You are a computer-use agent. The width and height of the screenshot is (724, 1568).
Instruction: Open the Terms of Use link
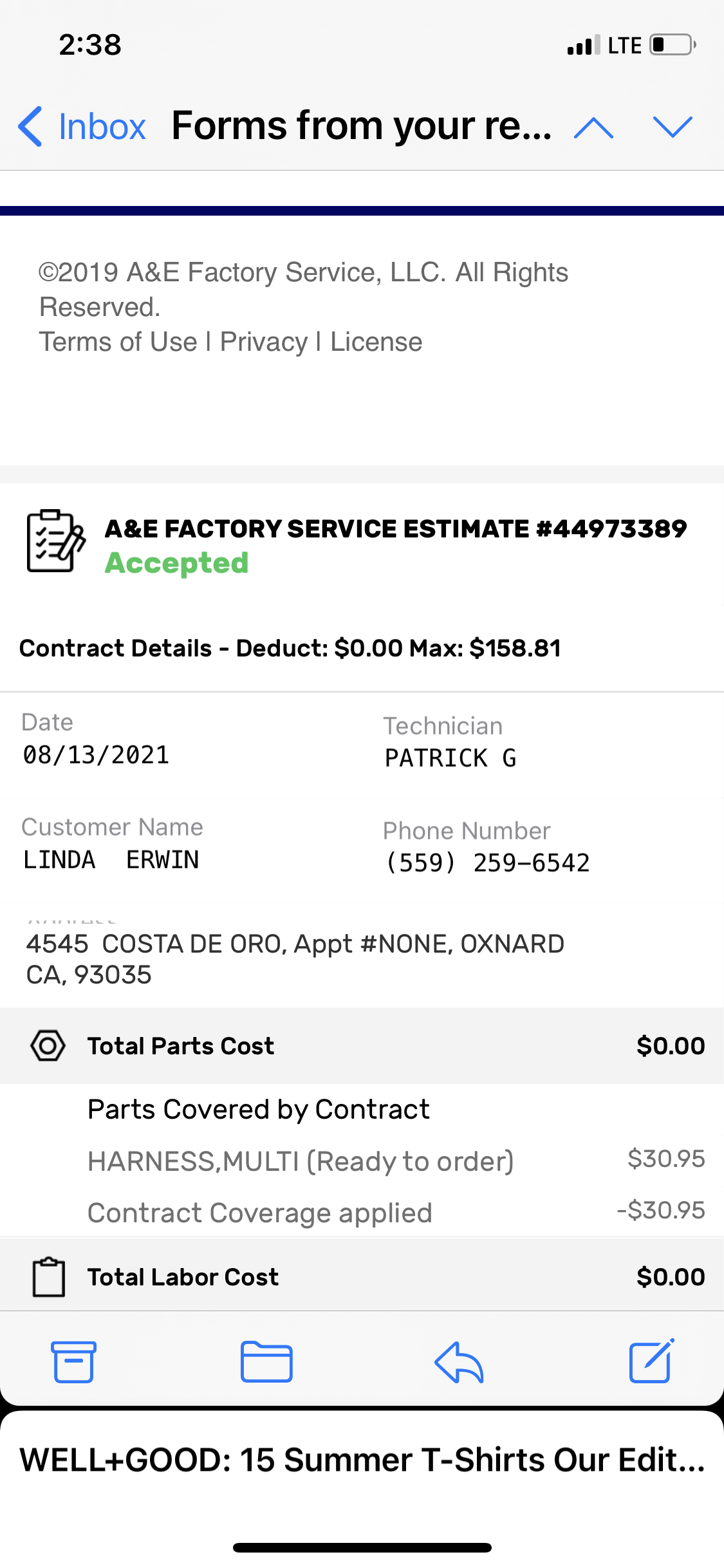(118, 342)
